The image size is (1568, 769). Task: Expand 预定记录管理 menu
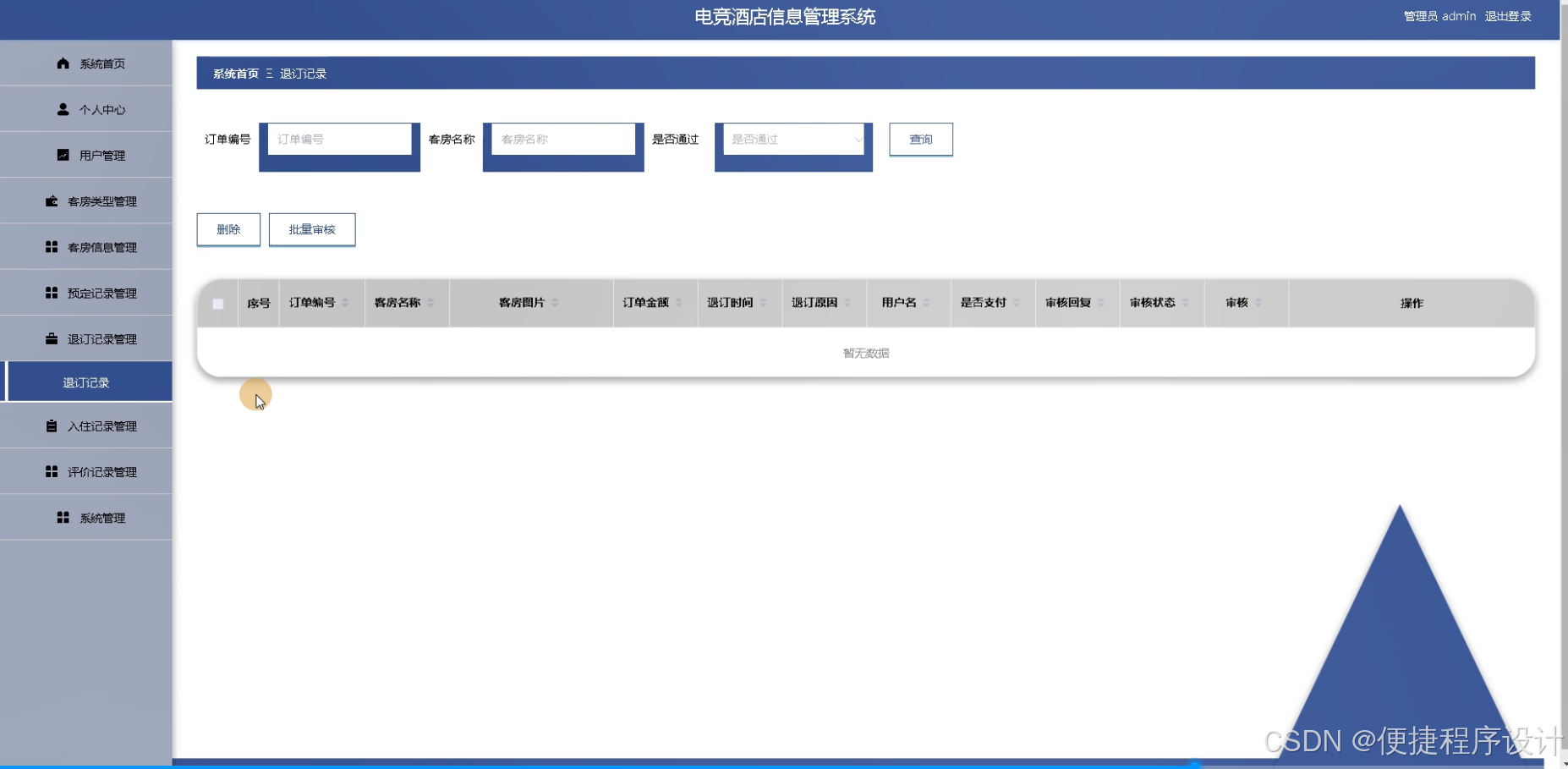click(86, 292)
